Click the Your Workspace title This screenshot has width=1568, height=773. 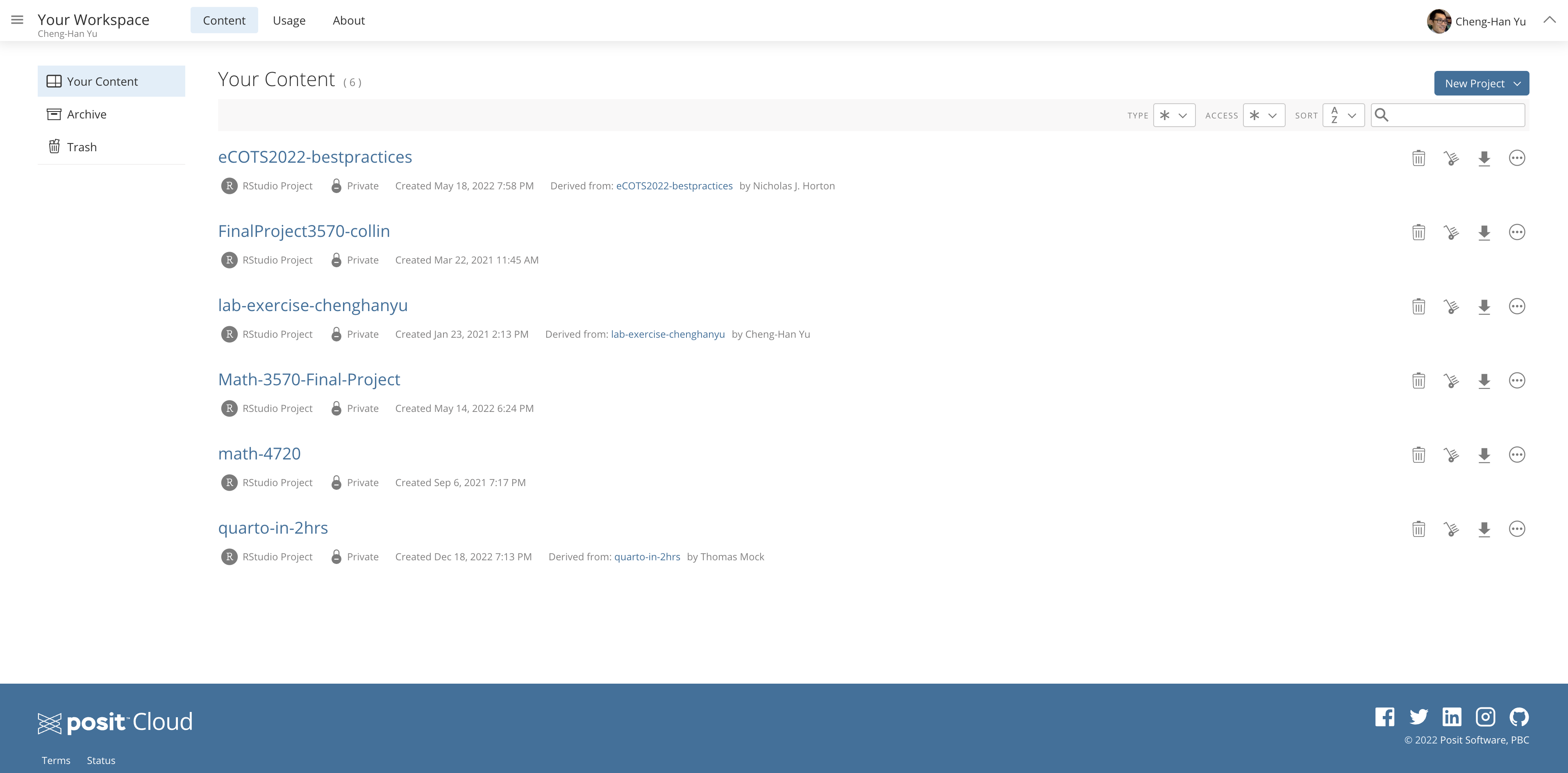click(x=93, y=20)
